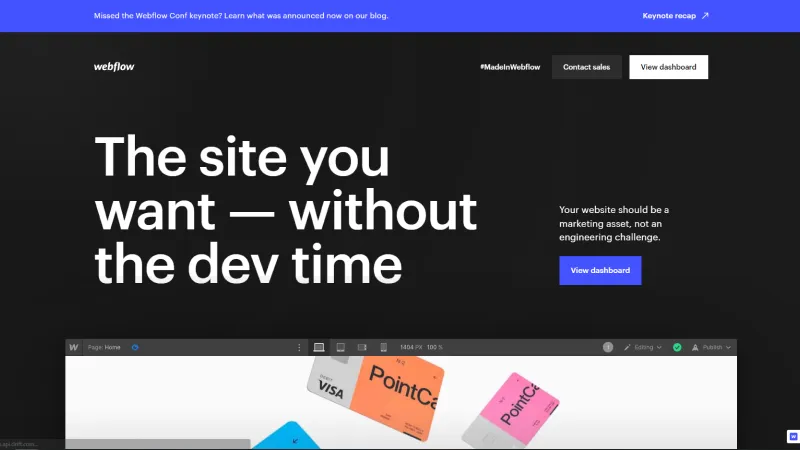The width and height of the screenshot is (800, 450).
Task: Open the Editing mode dropdown
Action: [x=642, y=347]
